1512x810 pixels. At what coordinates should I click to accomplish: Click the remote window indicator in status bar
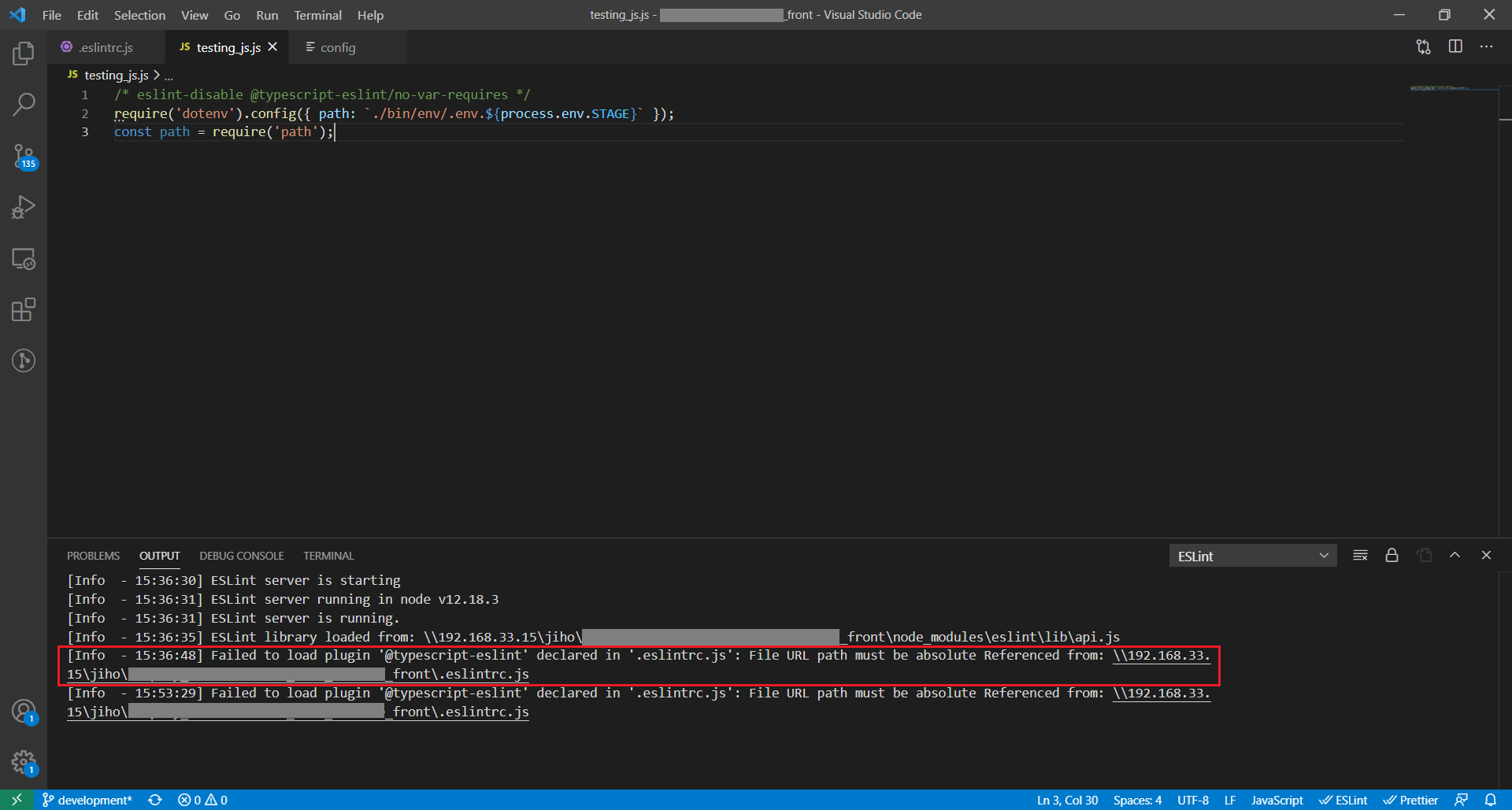click(x=17, y=800)
